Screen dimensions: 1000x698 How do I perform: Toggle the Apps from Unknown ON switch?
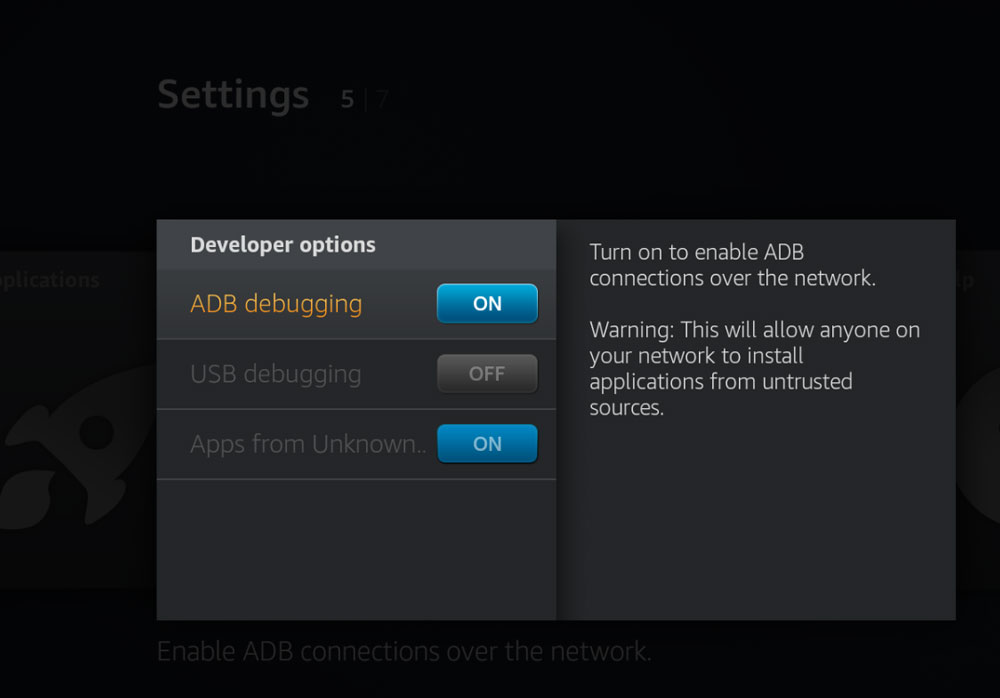coord(487,443)
